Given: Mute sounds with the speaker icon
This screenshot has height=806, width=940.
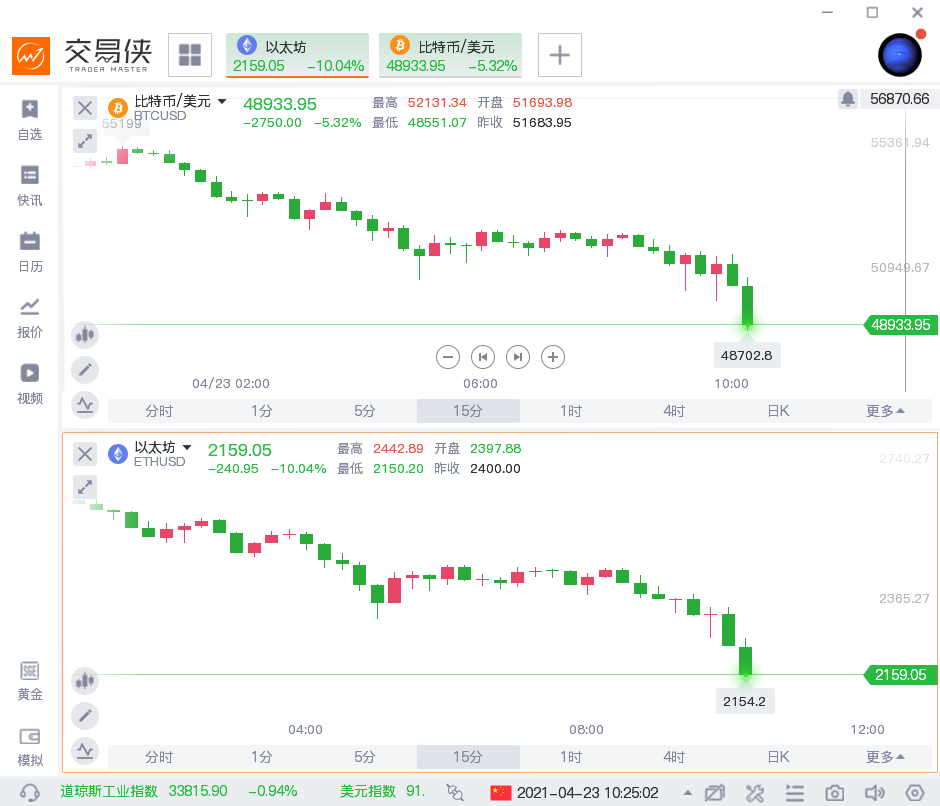Looking at the screenshot, I should [876, 792].
